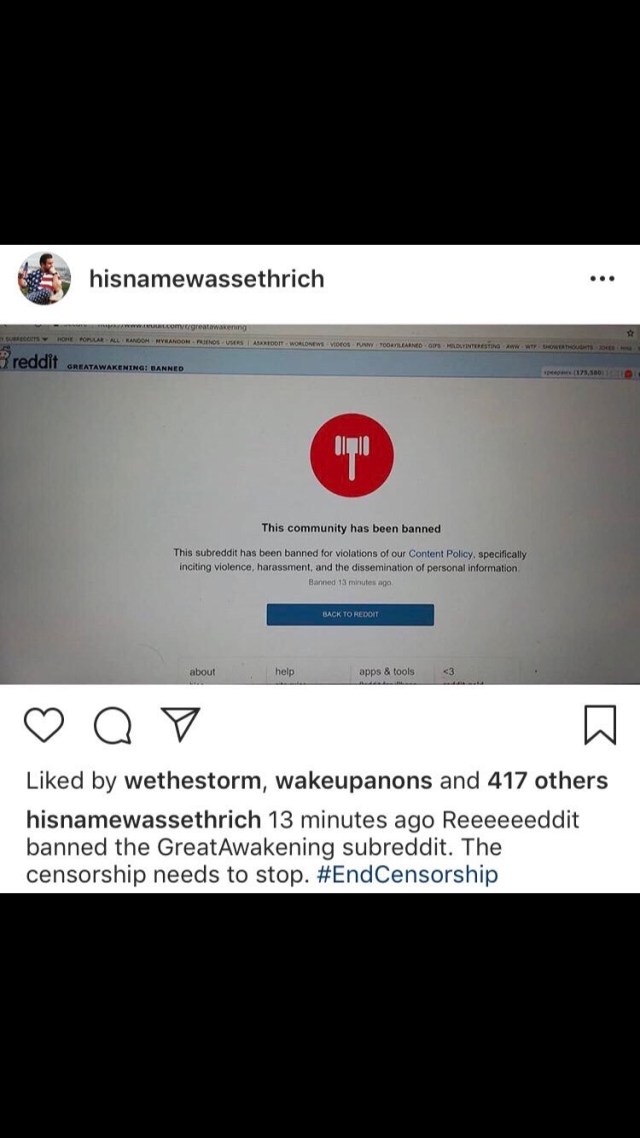Viewport: 640px width, 1138px height.
Task: Click the Content Policy link in the photo
Action: pos(441,553)
